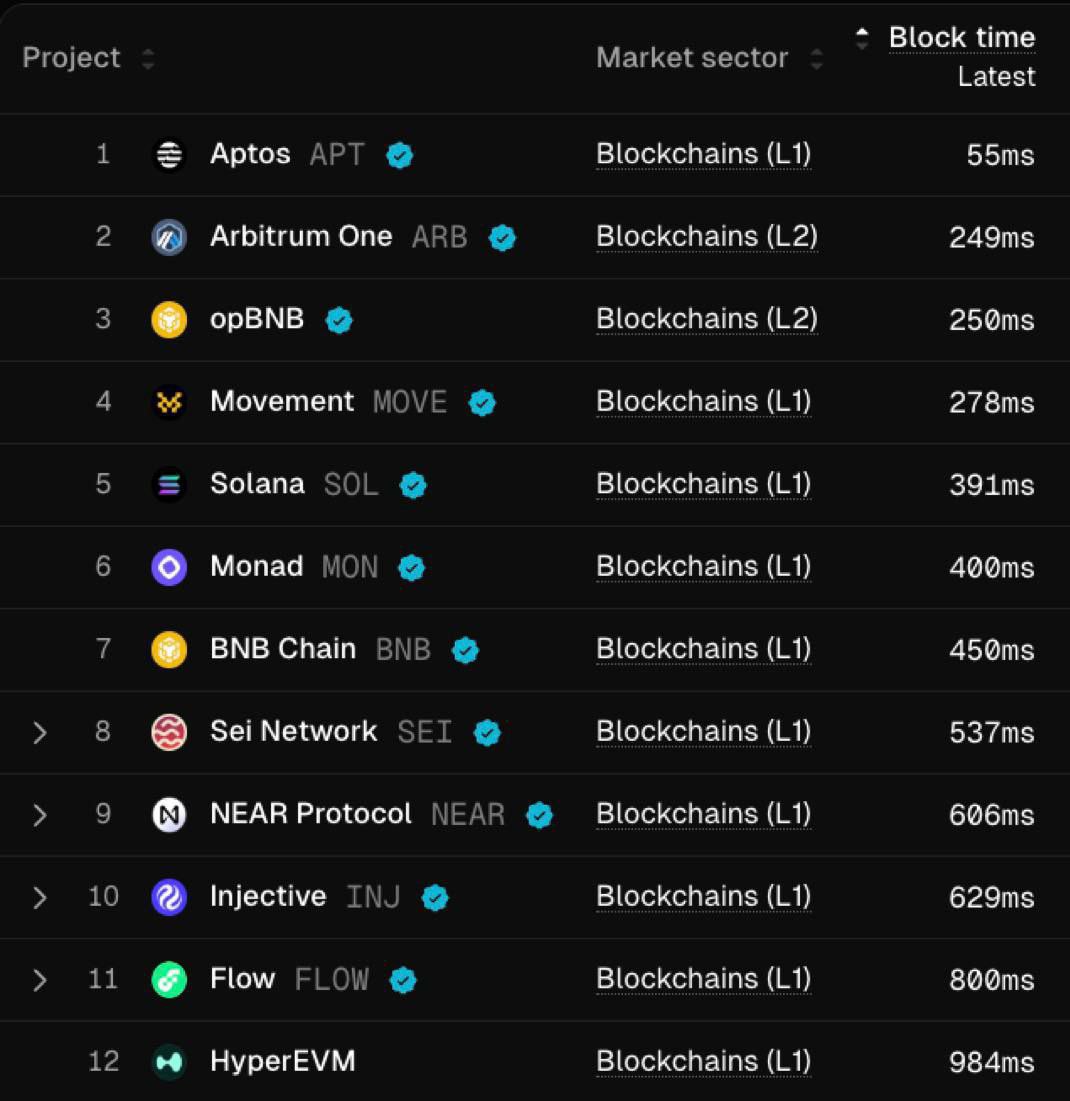Expand the NEAR Protocol row
The height and width of the screenshot is (1101, 1070).
[40, 815]
